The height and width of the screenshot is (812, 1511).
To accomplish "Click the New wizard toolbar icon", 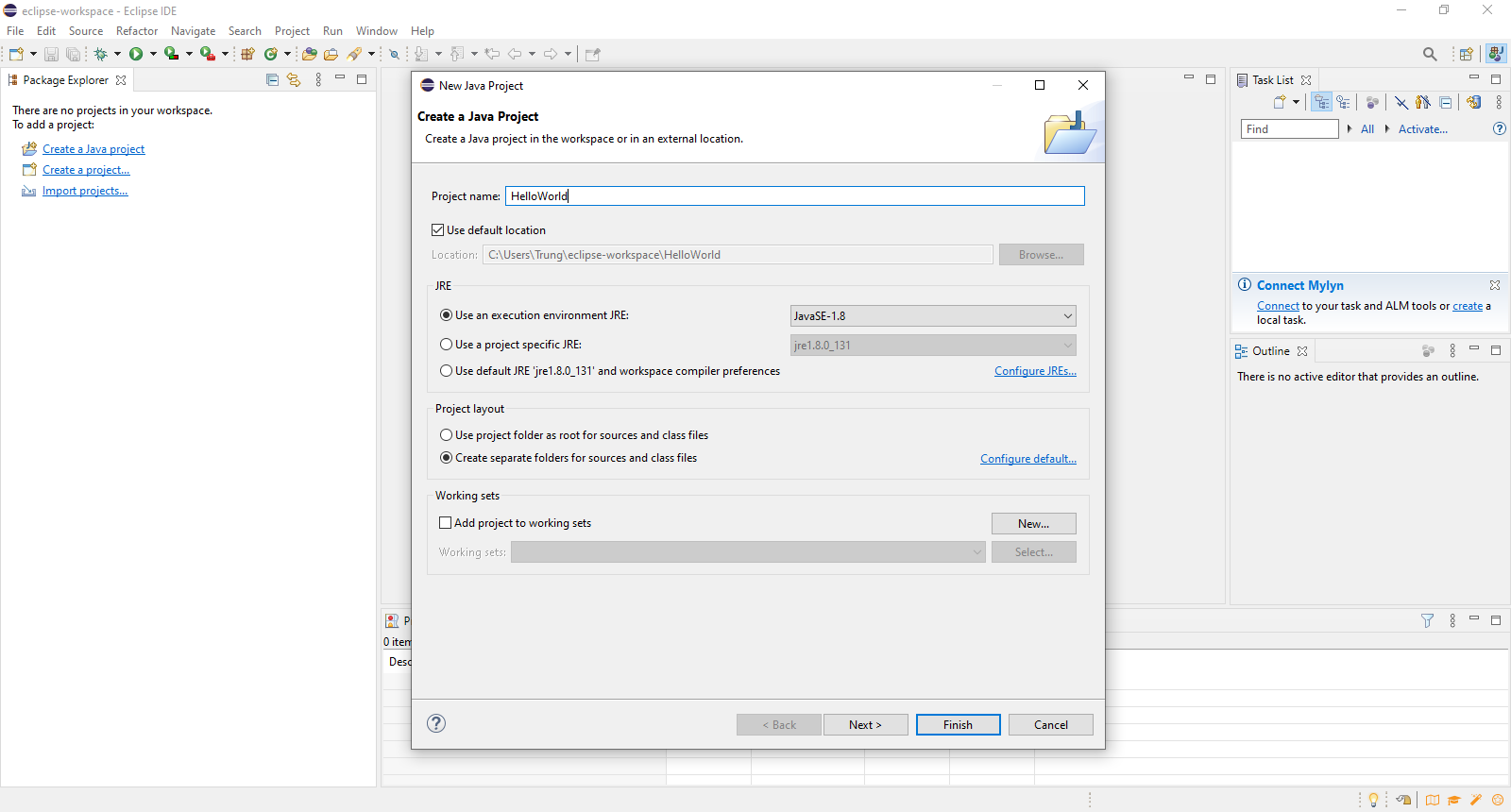I will [16, 54].
